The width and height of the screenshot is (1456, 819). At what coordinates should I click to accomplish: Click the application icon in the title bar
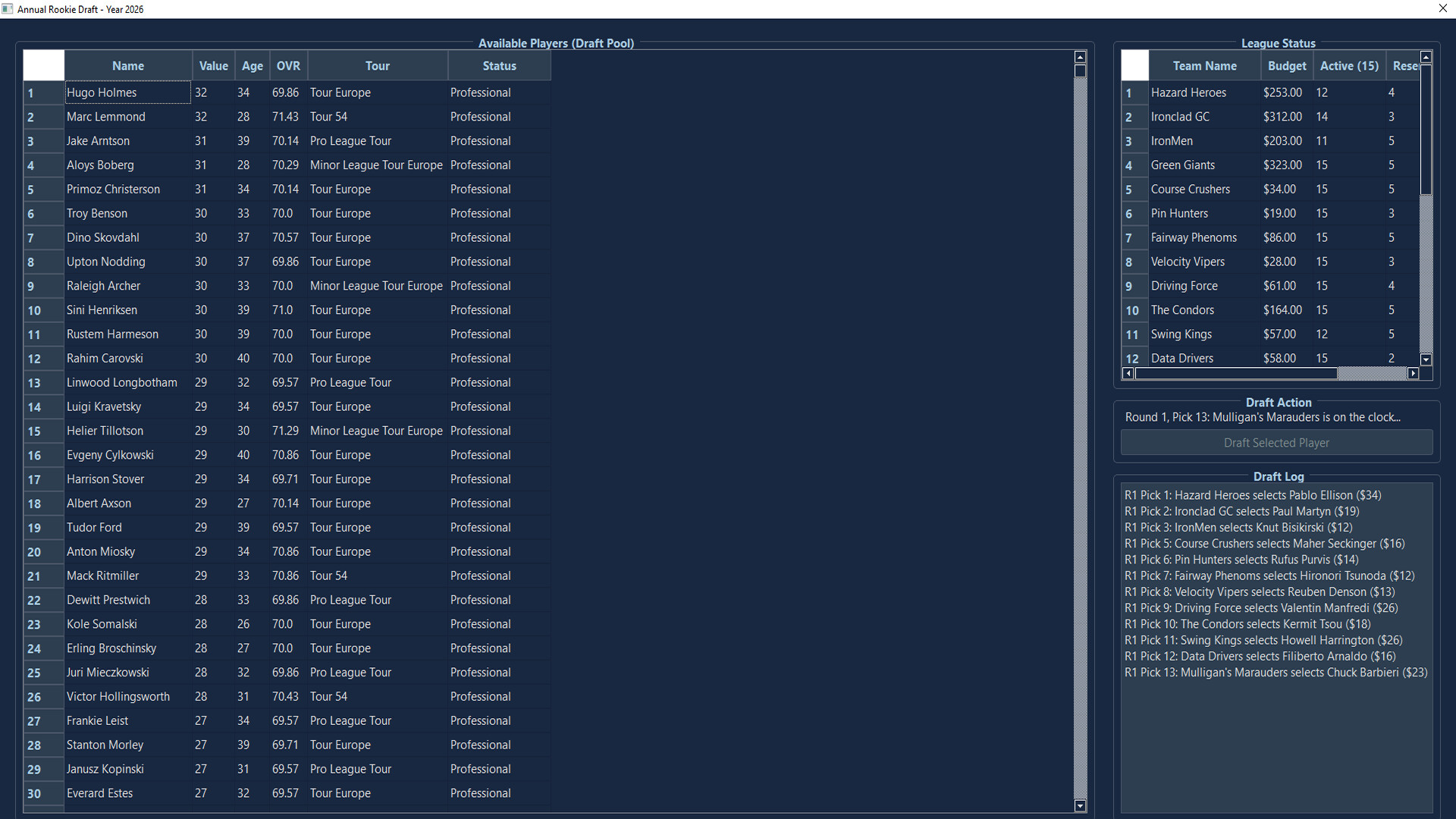[x=8, y=8]
